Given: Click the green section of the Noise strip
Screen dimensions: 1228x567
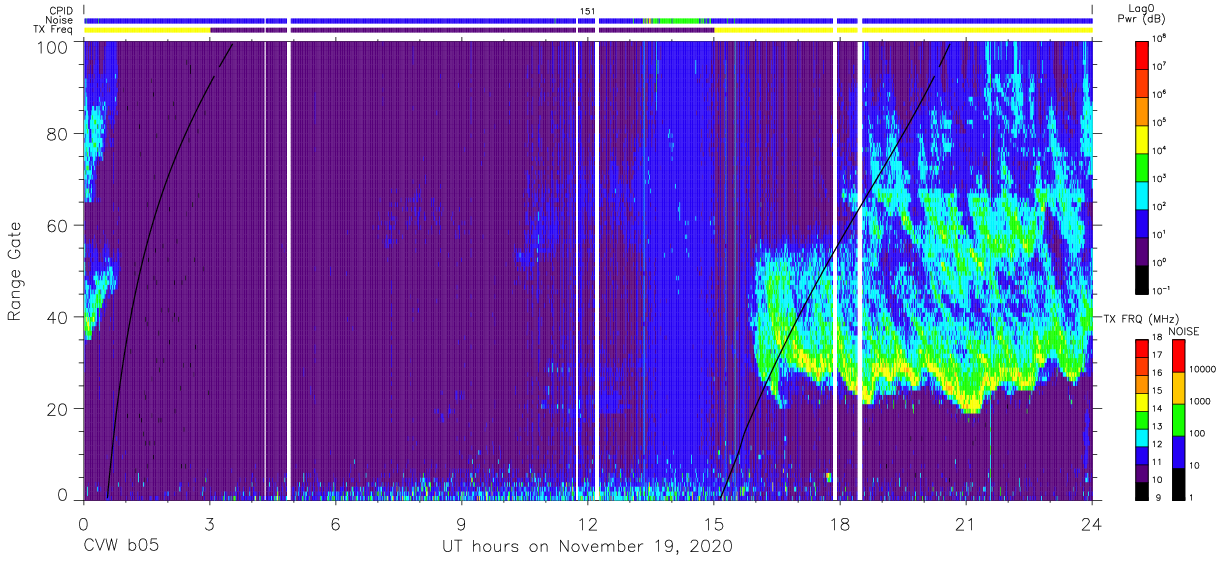Looking at the screenshot, I should click(679, 20).
